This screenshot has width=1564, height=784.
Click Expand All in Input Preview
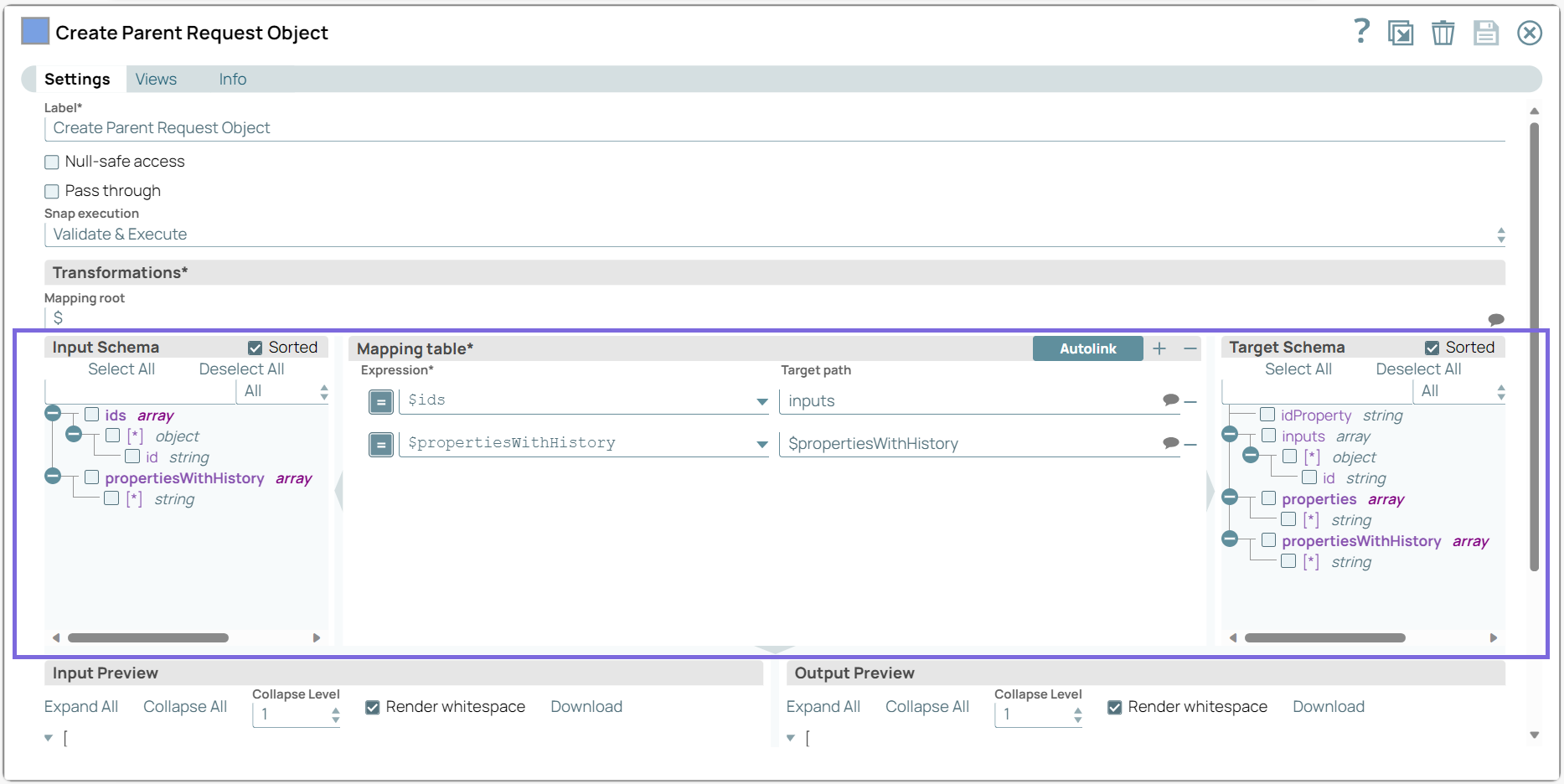(81, 707)
